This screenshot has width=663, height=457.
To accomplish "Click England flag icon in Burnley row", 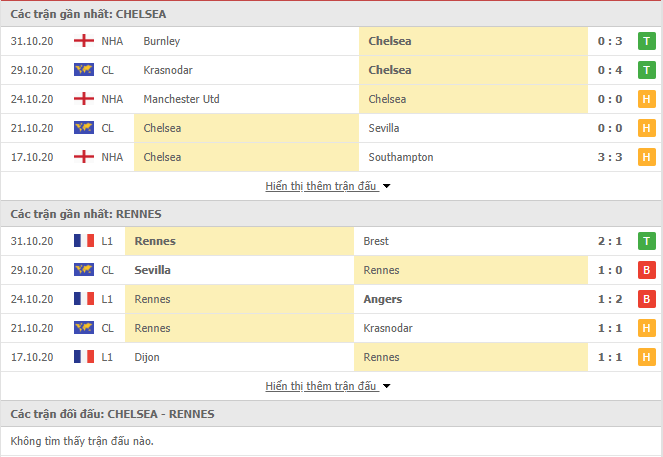I will coord(84,41).
